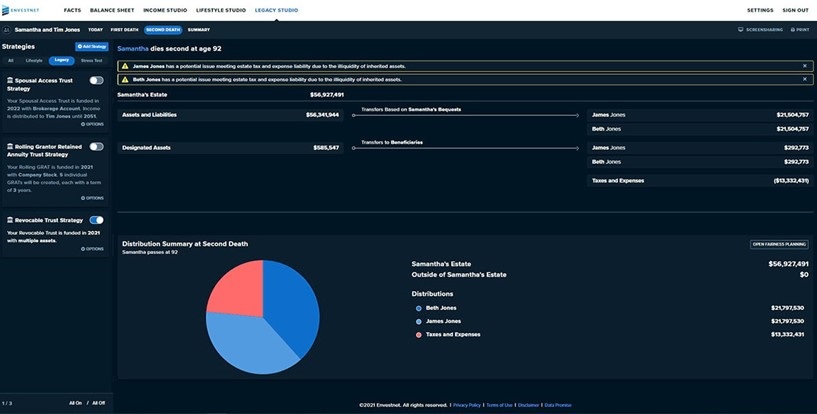Open the Facts menu

point(72,10)
